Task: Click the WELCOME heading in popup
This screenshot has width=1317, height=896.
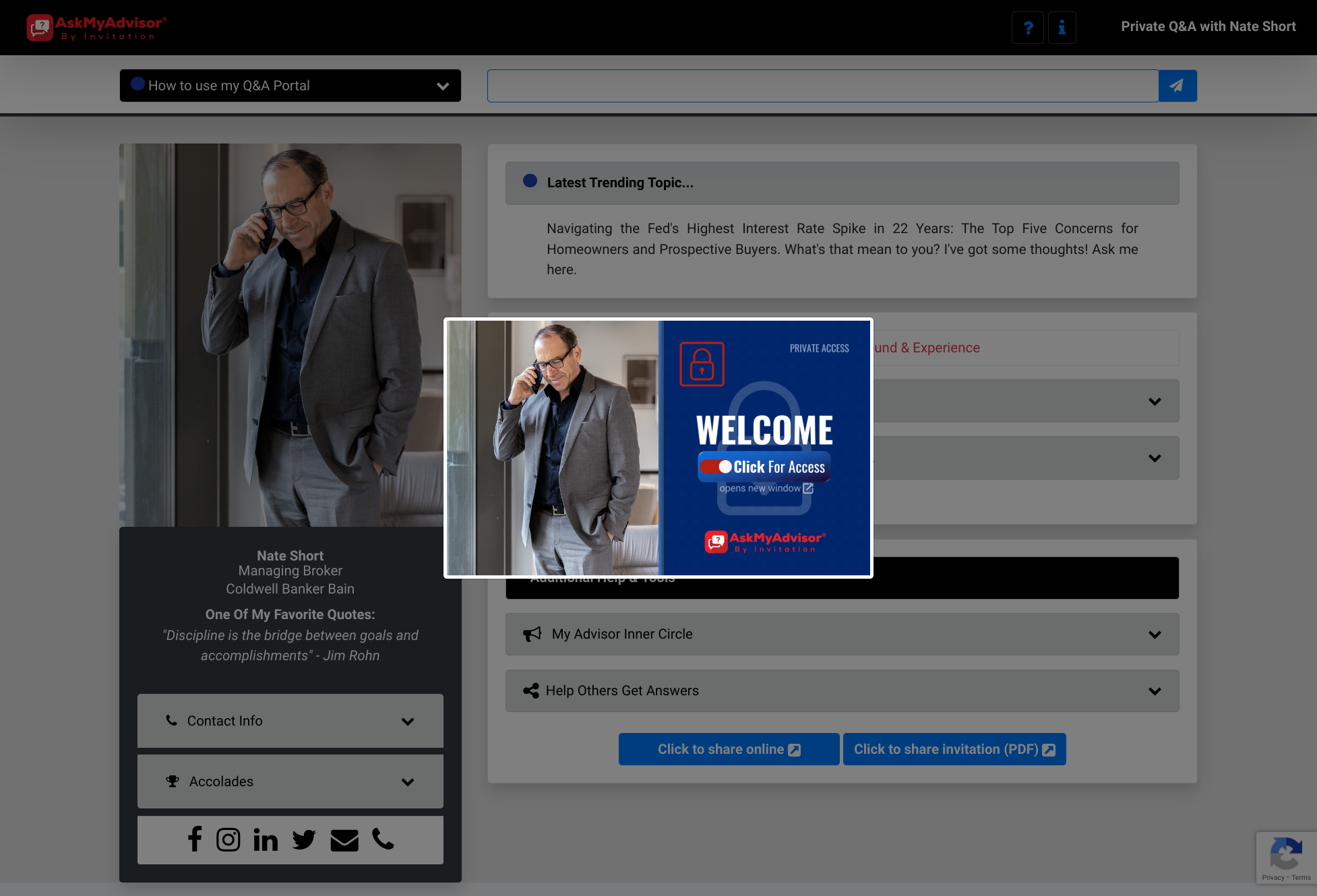Action: click(764, 430)
